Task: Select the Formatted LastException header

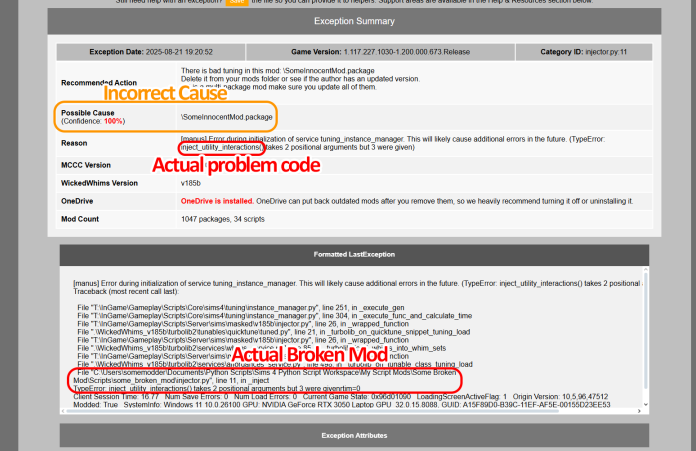Action: (x=354, y=254)
